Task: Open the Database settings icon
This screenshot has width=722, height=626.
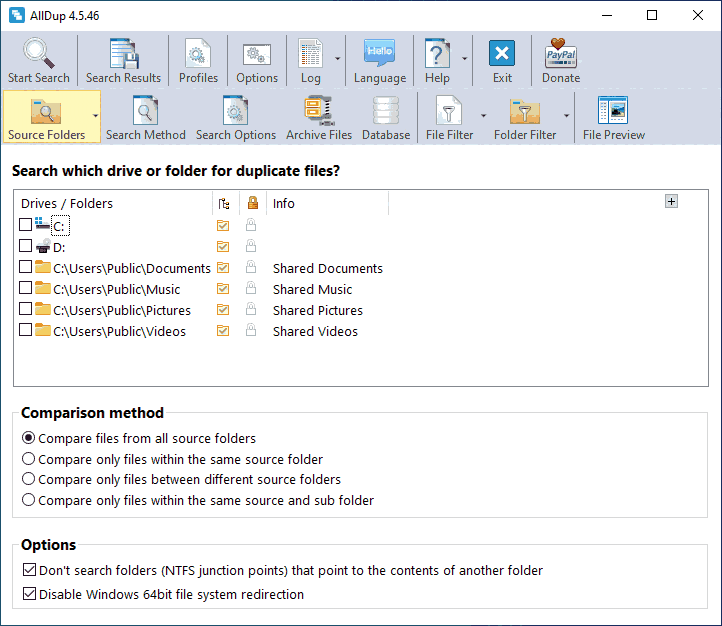Action: (386, 111)
